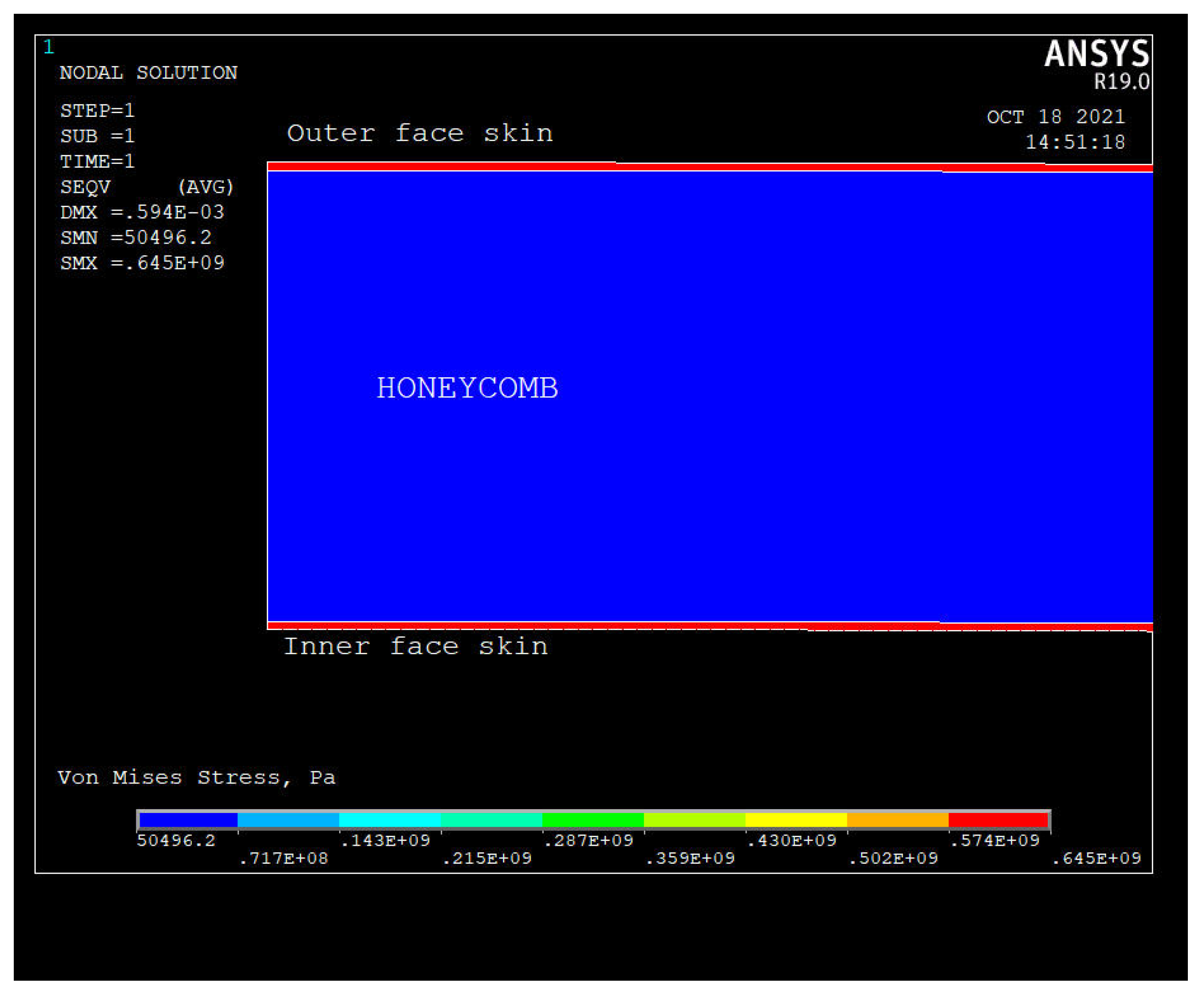The width and height of the screenshot is (1204, 994).
Task: Click the cyan legend color band
Action: tap(390, 820)
